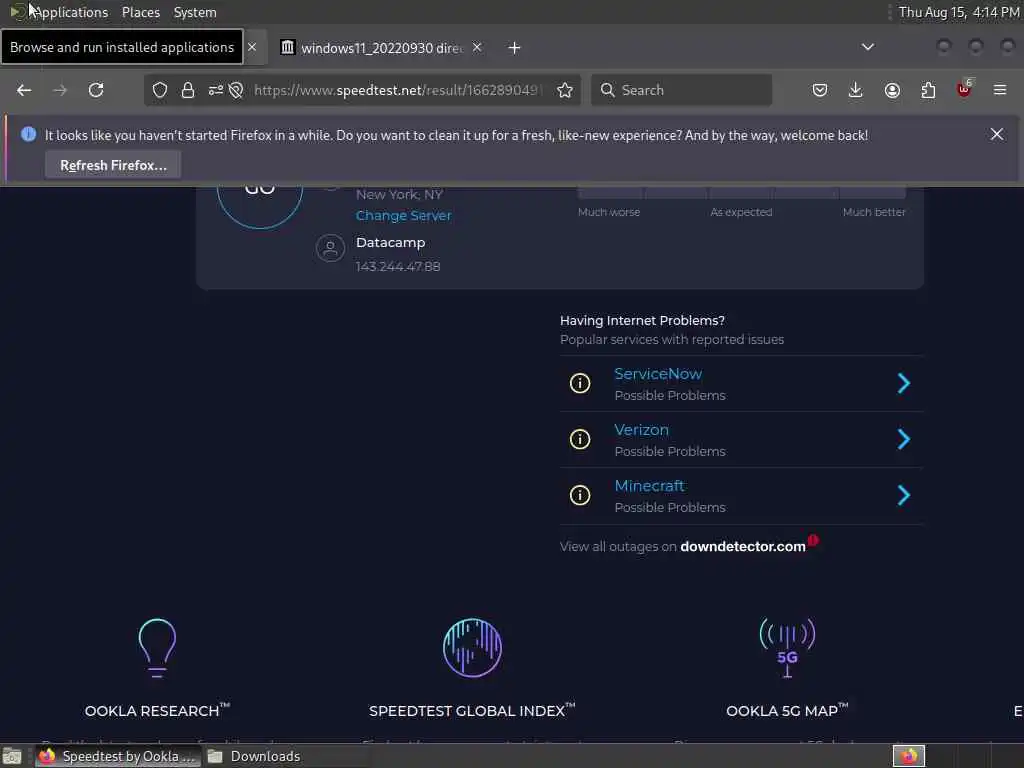Open OOKLA RESEARCH heading link

(157, 711)
